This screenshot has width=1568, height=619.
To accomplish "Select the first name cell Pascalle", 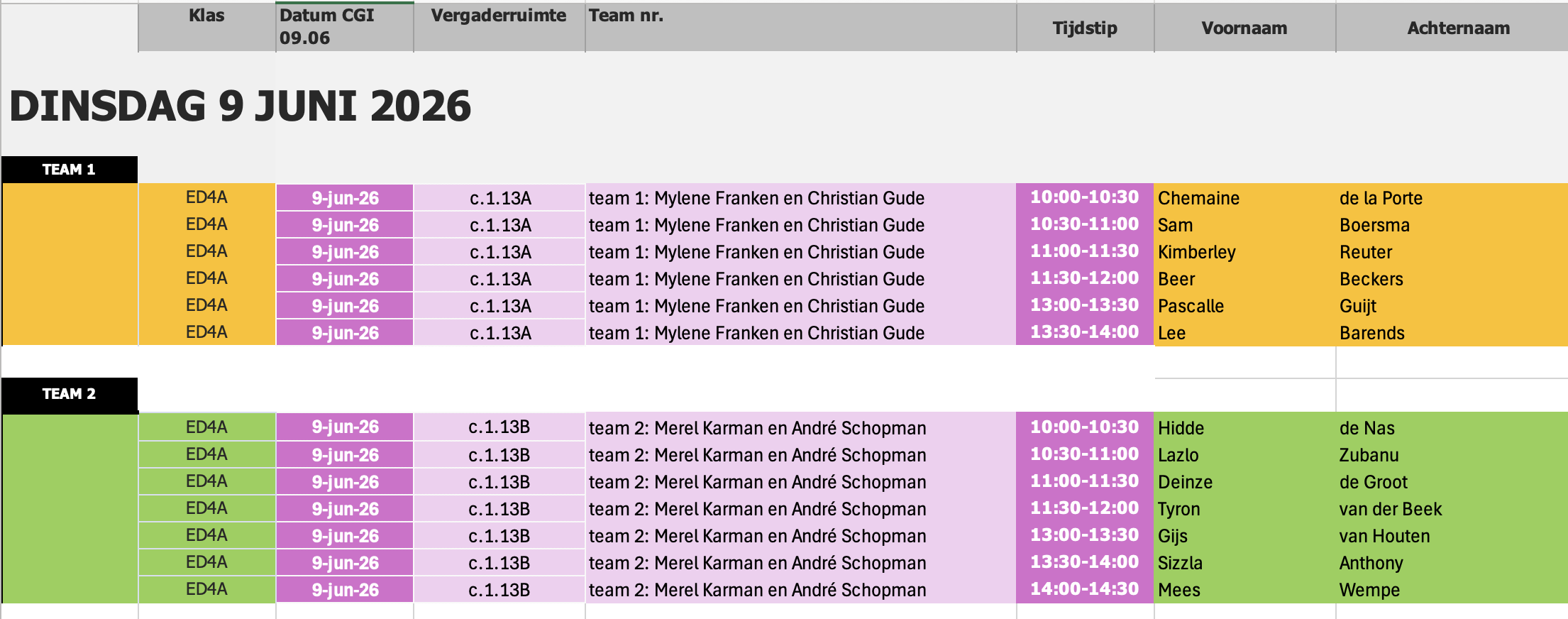I will pyautogui.click(x=1244, y=306).
